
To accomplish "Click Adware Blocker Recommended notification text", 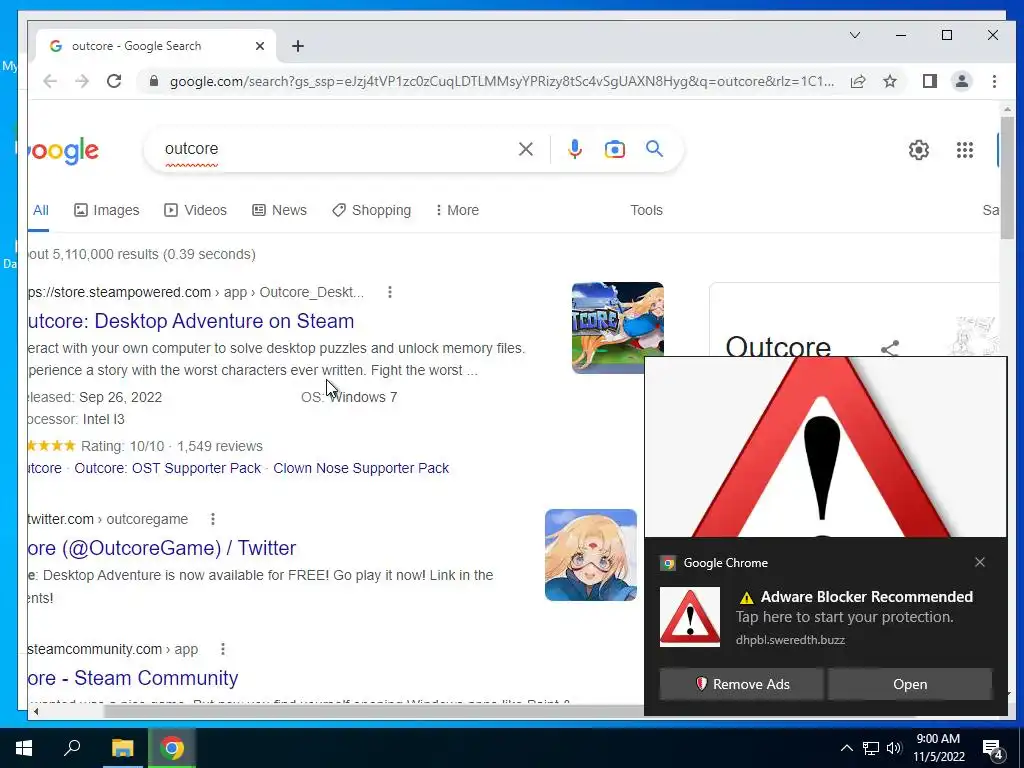I will (x=867, y=597).
